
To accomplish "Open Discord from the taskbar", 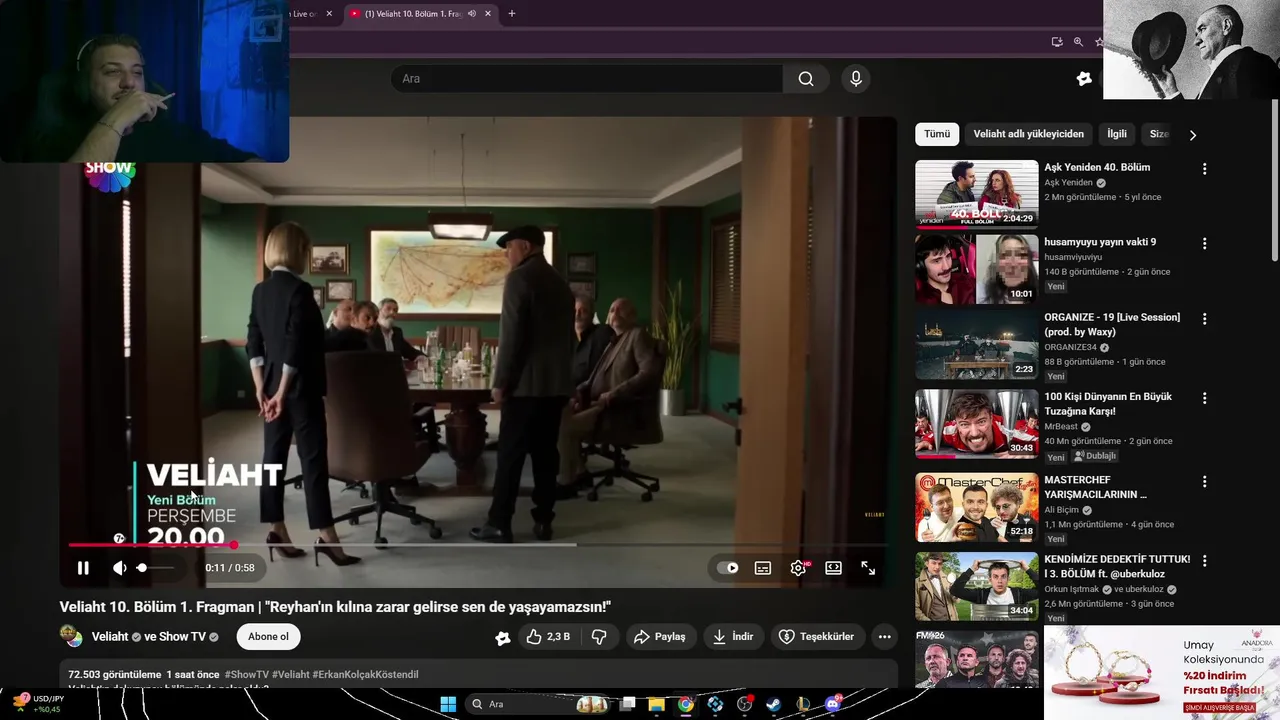I will tap(833, 704).
